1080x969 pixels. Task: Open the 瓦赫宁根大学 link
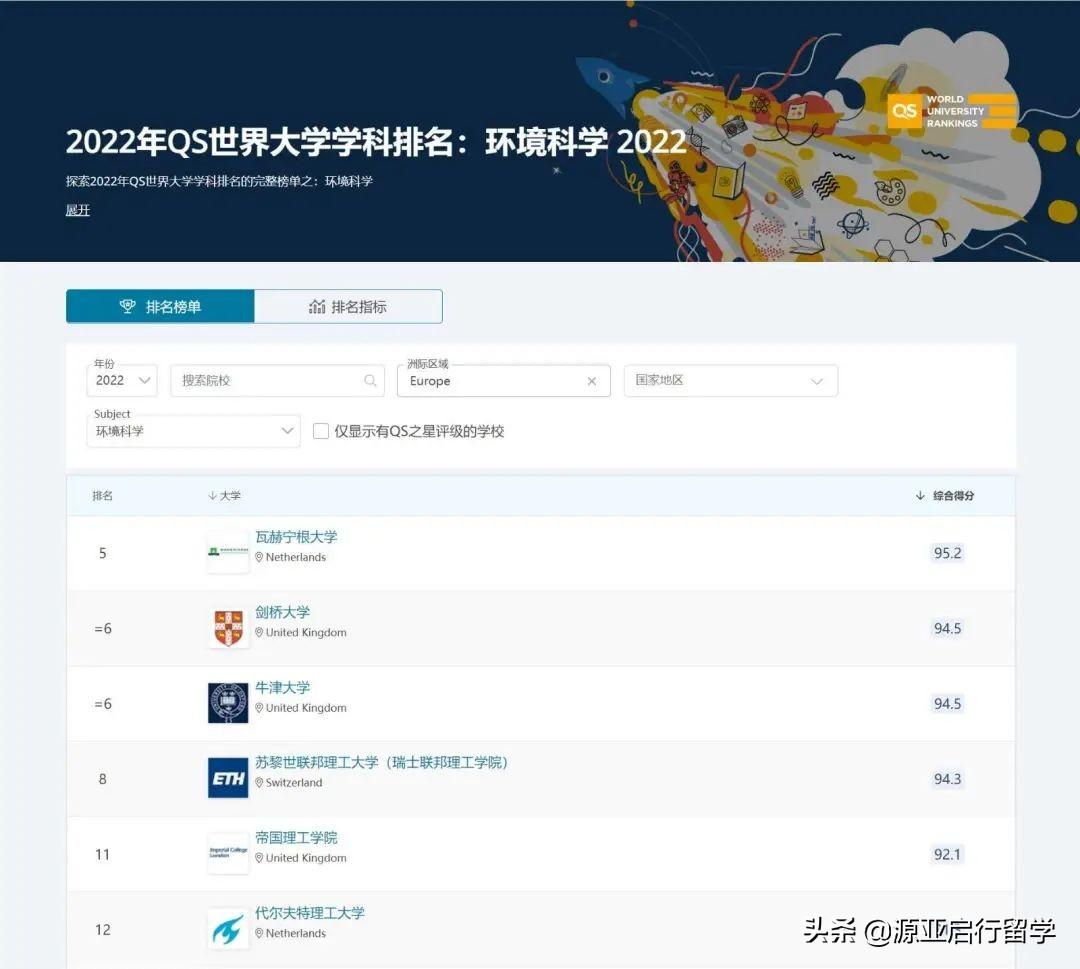(296, 536)
